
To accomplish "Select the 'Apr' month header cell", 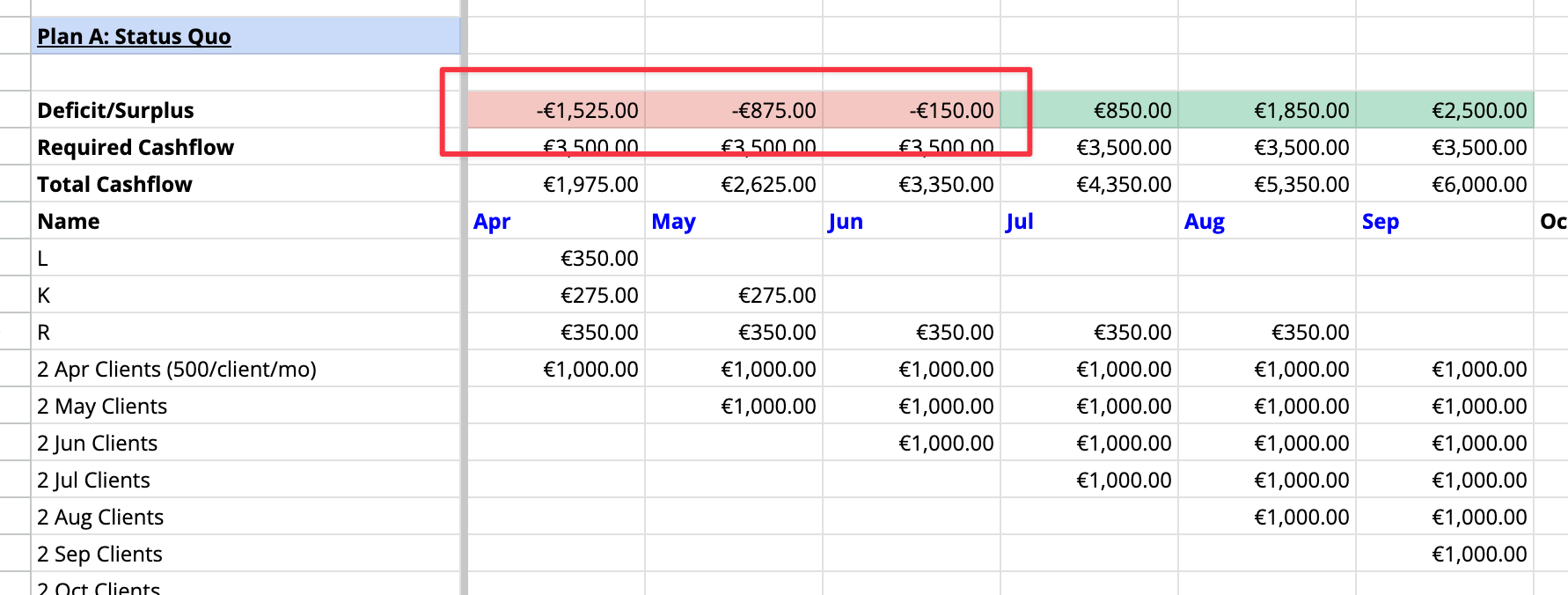I will coord(556,221).
